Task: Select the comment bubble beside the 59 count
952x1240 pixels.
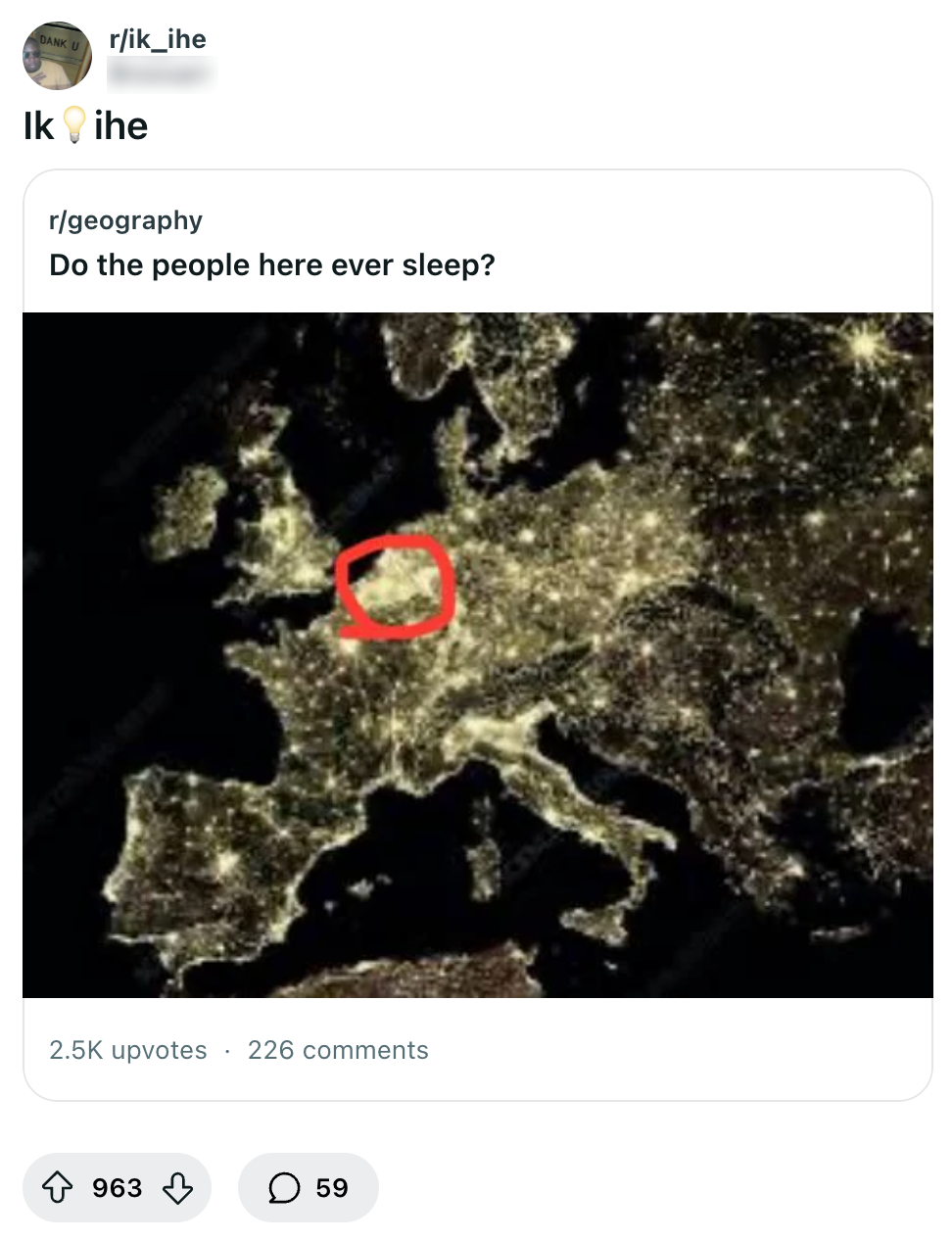Action: pyautogui.click(x=284, y=1187)
